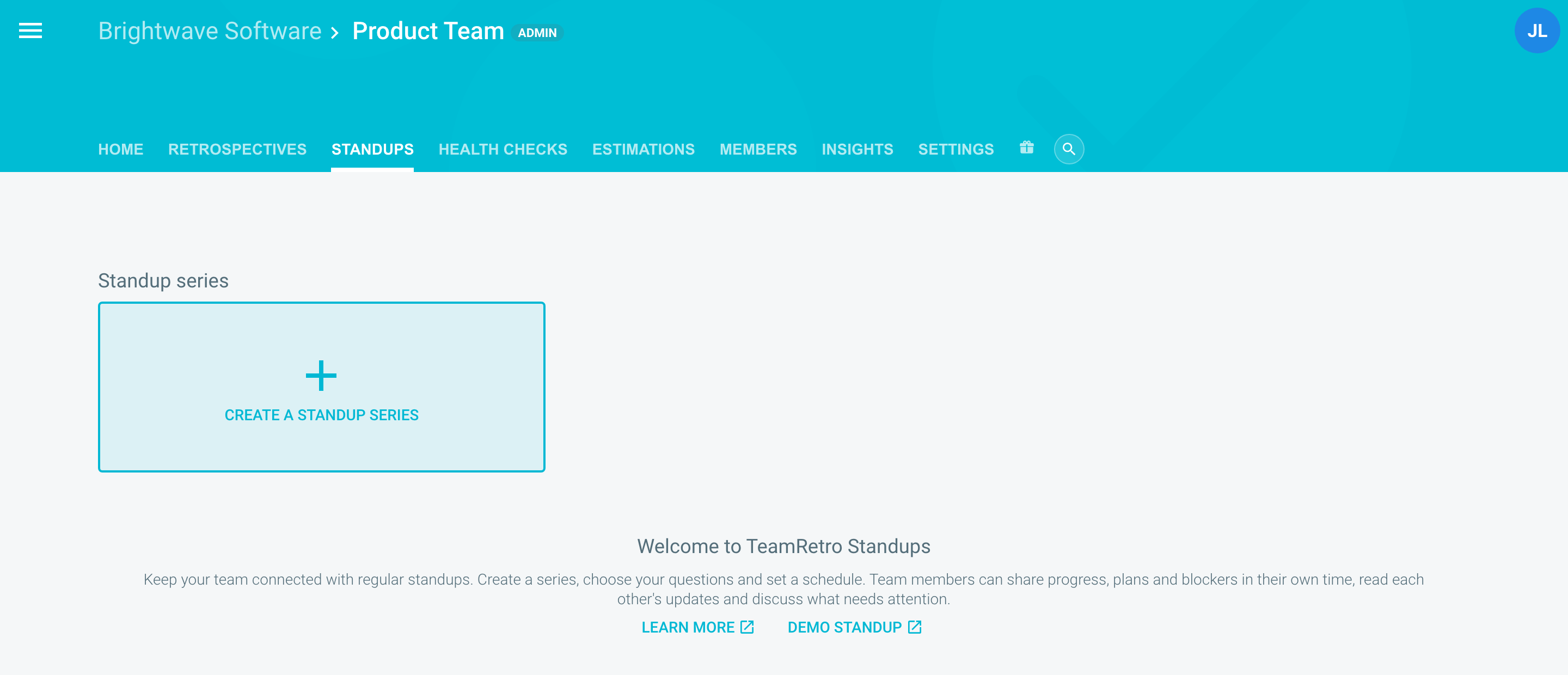Go to the Estimations tab
This screenshot has width=1568, height=675.
pos(644,150)
